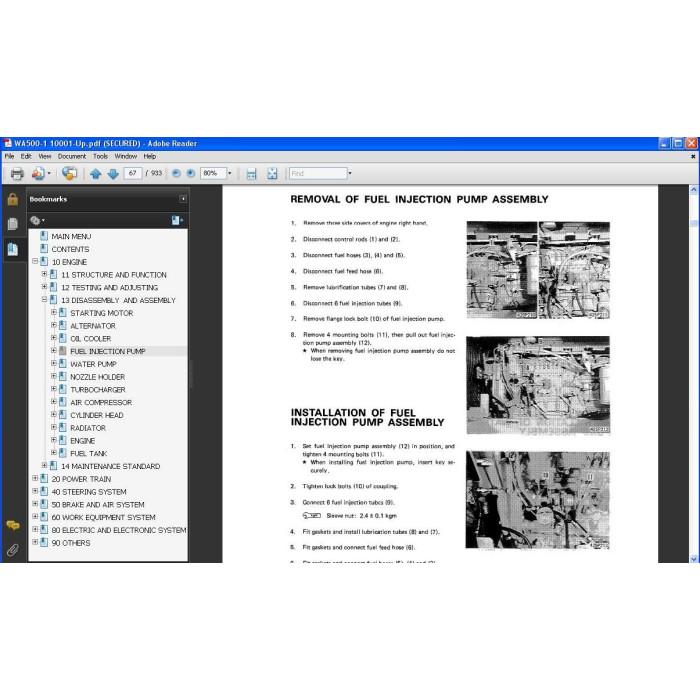Open the Document menu

point(72,156)
